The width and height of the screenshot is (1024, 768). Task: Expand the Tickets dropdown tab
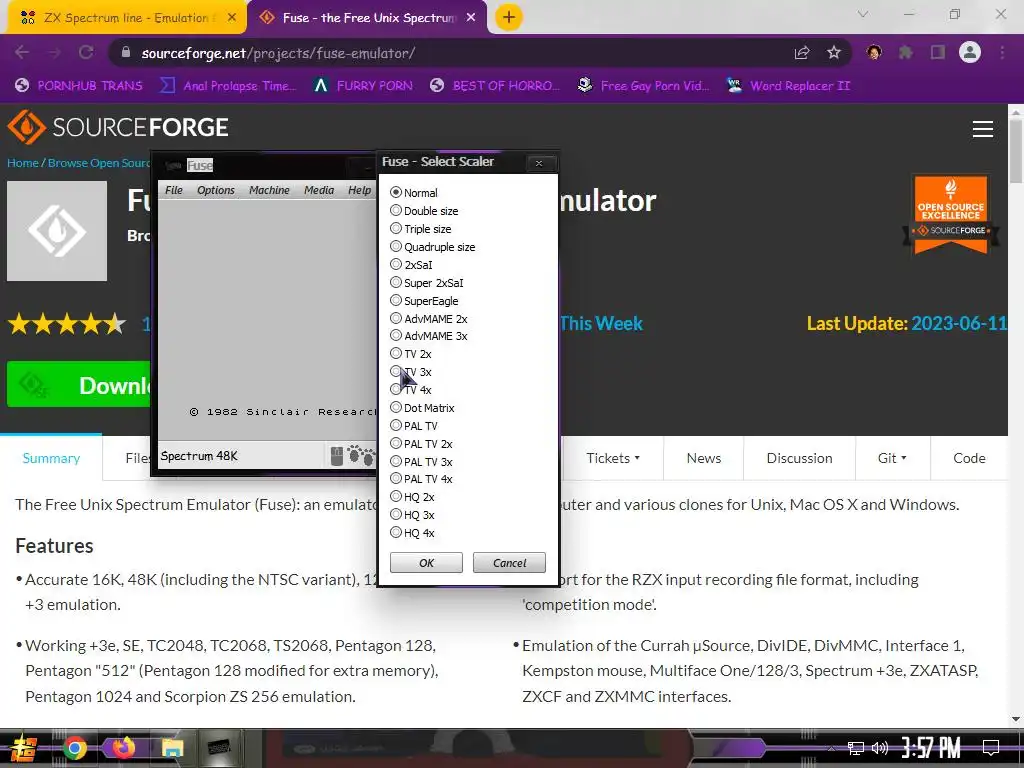click(x=613, y=458)
